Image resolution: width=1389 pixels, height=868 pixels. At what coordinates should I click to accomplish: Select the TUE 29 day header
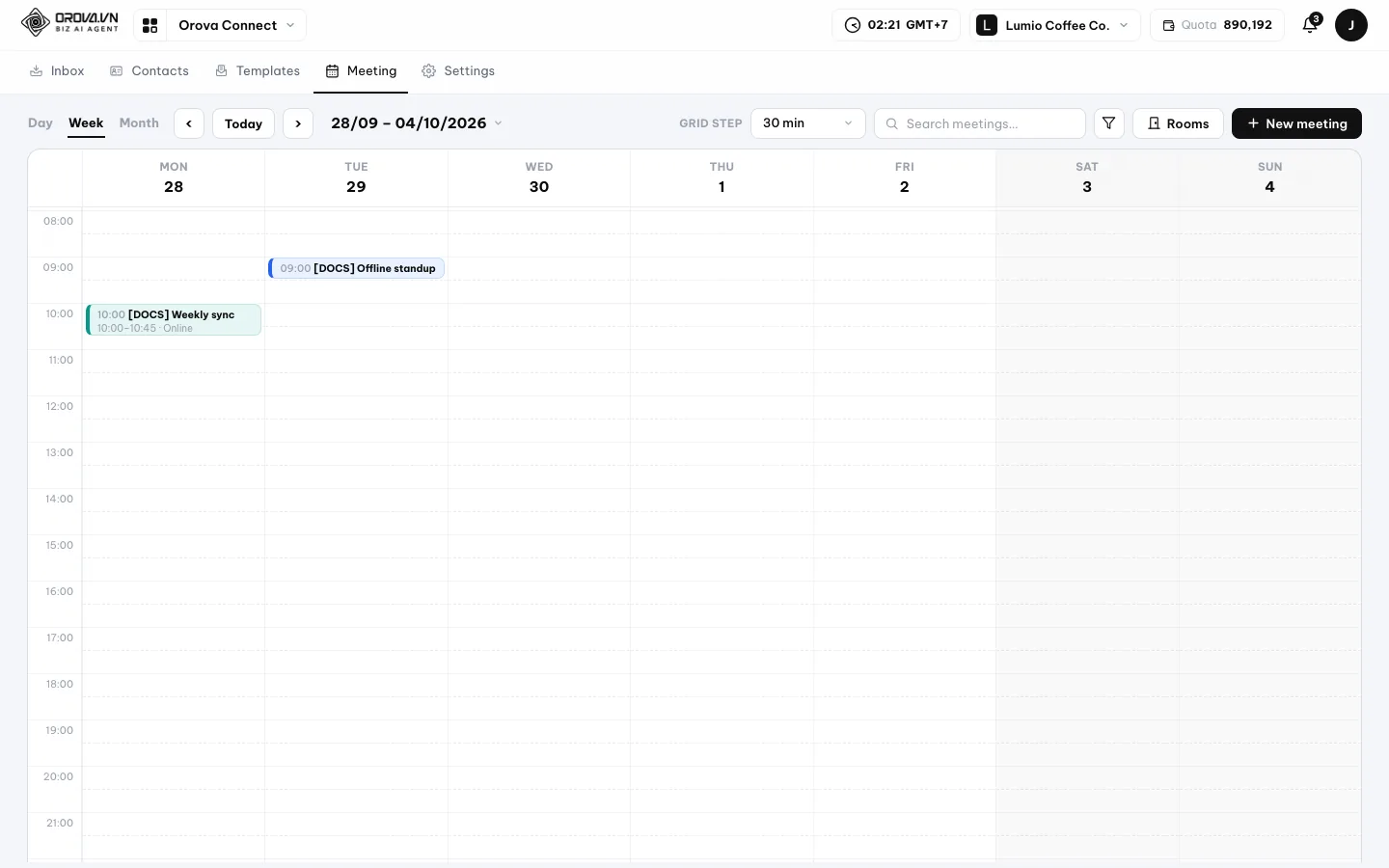(356, 177)
